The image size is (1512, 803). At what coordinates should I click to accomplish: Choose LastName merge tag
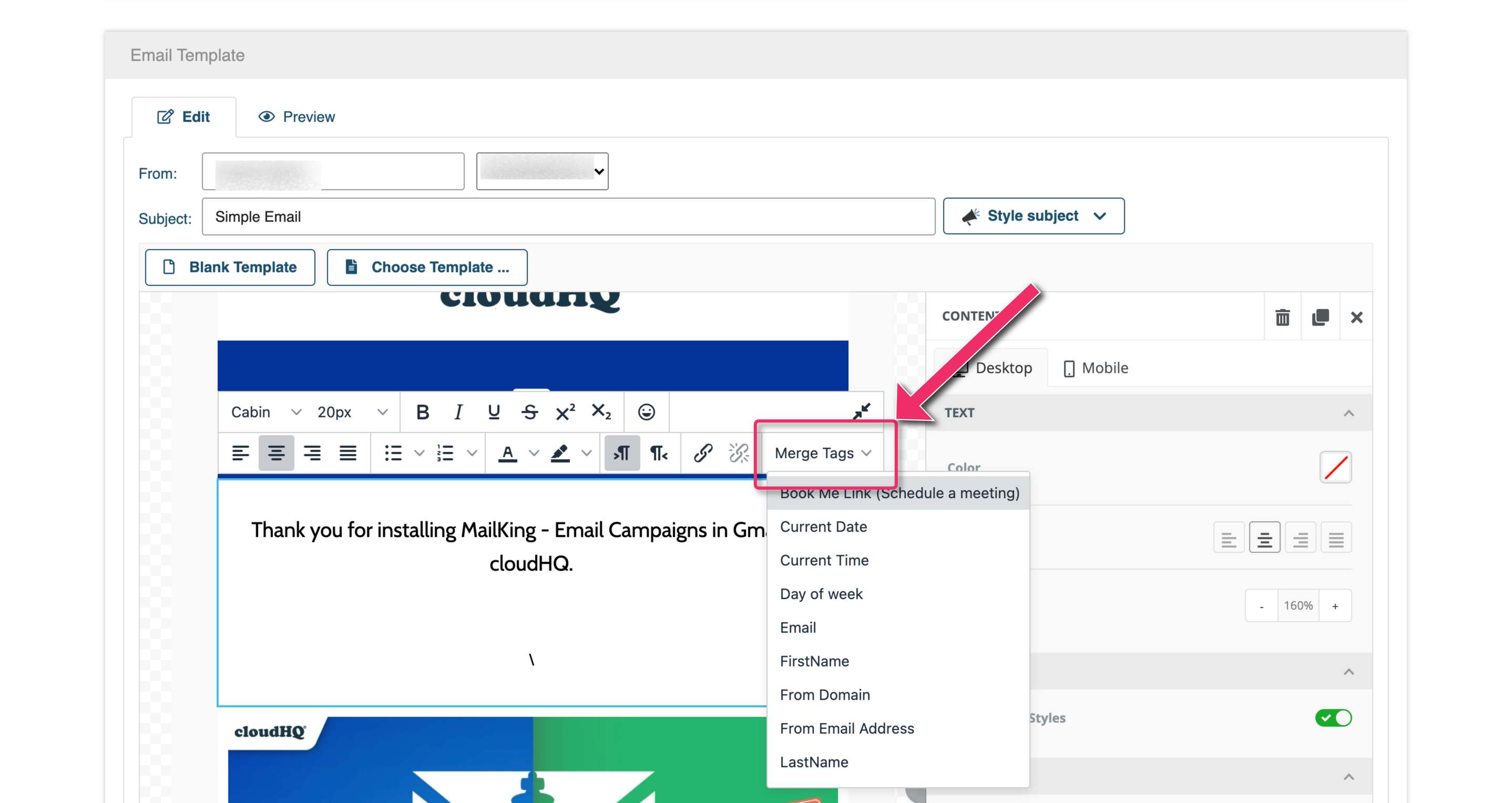click(898, 762)
